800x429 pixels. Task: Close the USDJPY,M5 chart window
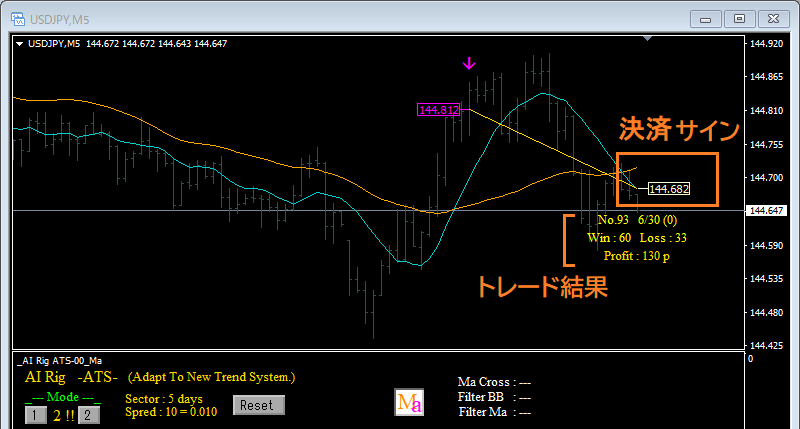pyautogui.click(x=773, y=19)
